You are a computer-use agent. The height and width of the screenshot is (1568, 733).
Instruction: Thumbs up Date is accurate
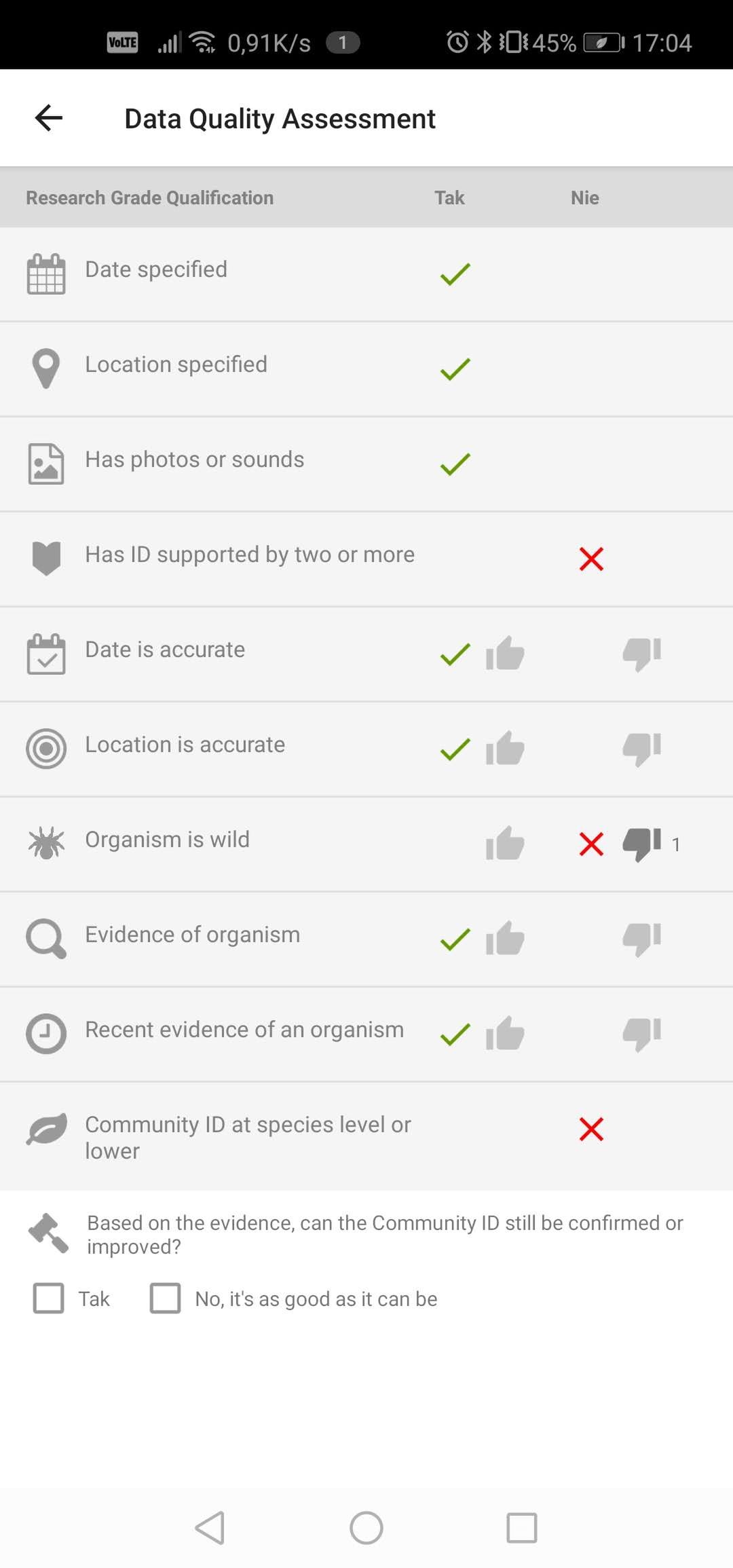[x=505, y=653]
